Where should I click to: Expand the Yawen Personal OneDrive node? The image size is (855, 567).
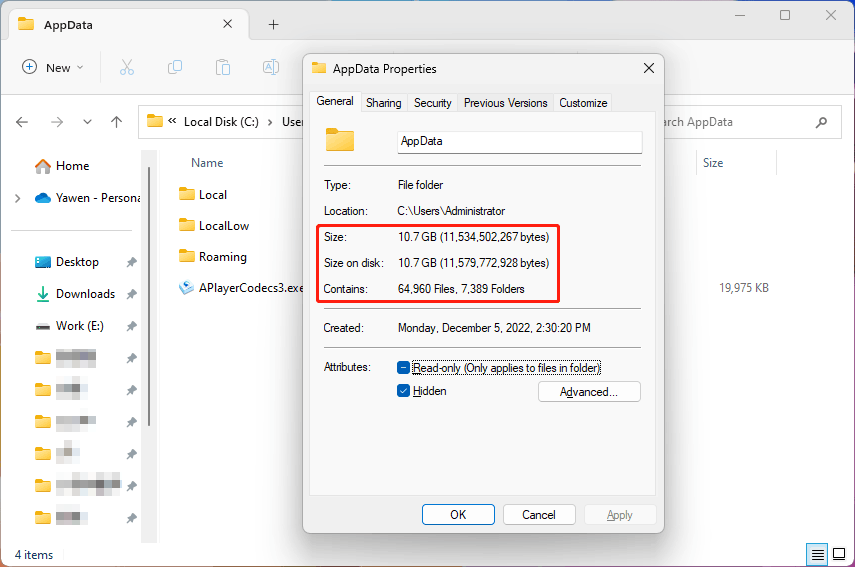(17, 198)
